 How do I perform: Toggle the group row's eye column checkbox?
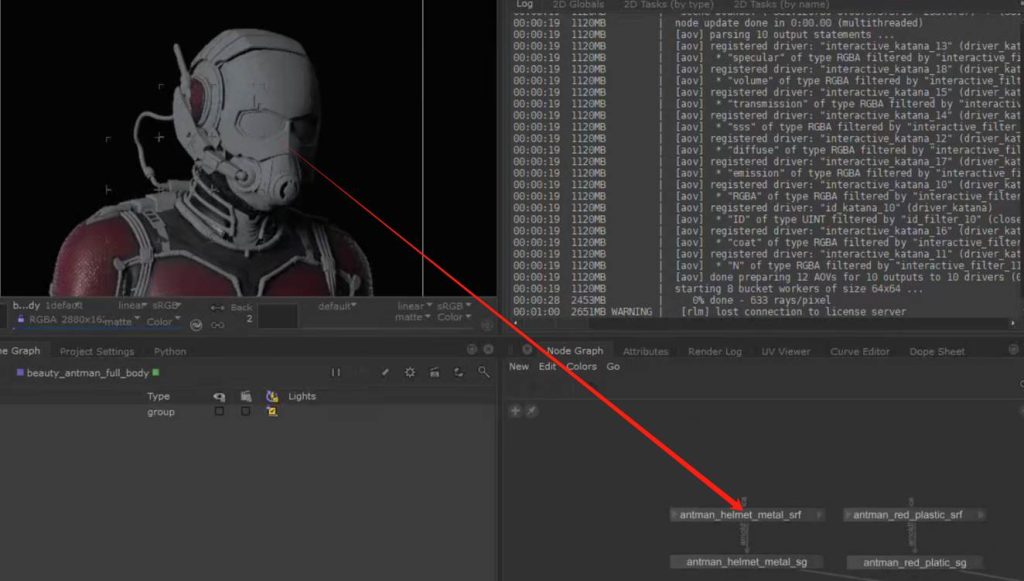coord(219,412)
